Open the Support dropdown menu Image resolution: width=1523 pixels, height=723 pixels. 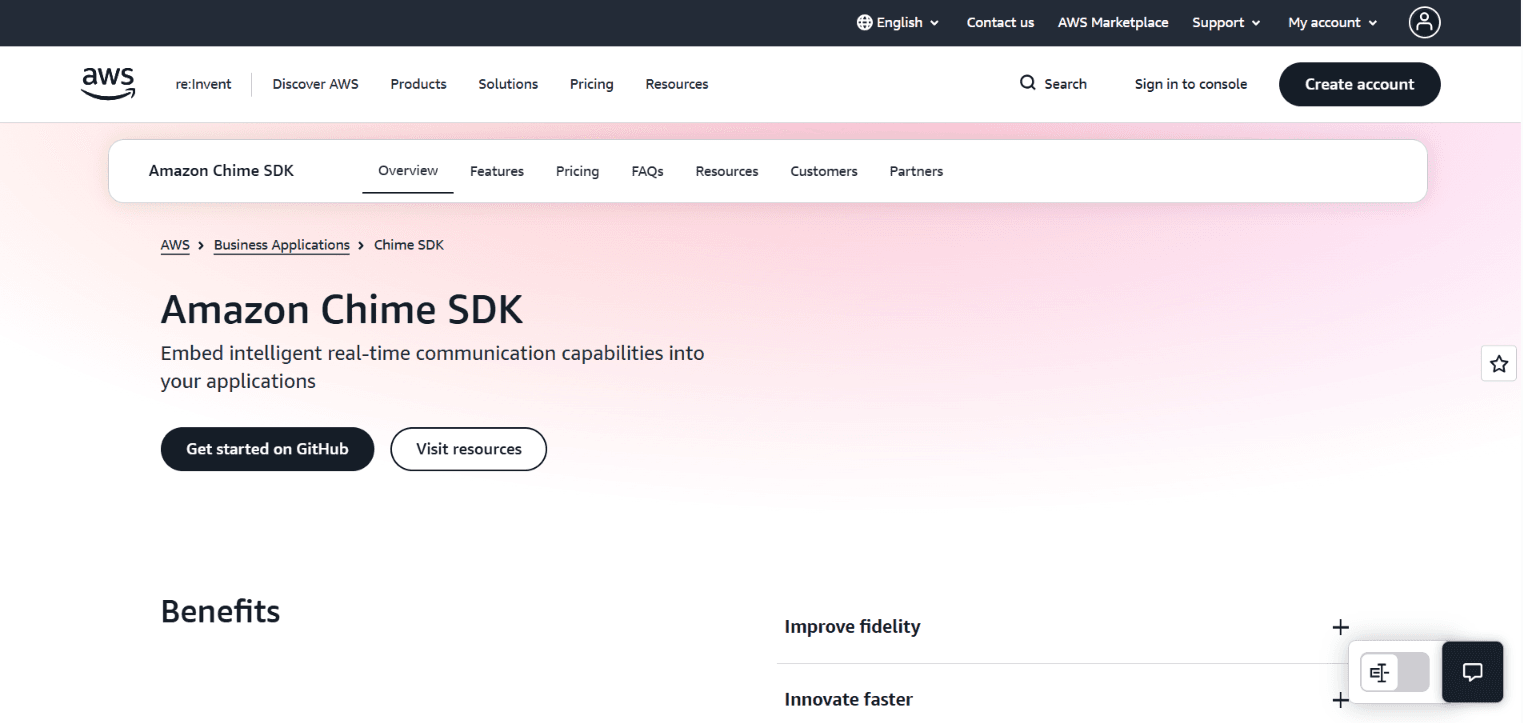coord(1226,22)
